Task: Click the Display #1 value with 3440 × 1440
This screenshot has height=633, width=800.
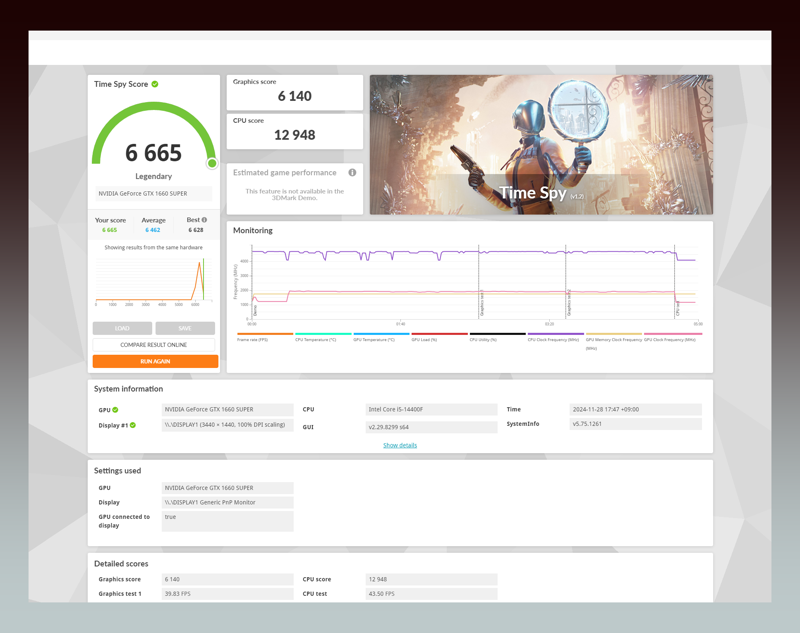Action: 228,425
